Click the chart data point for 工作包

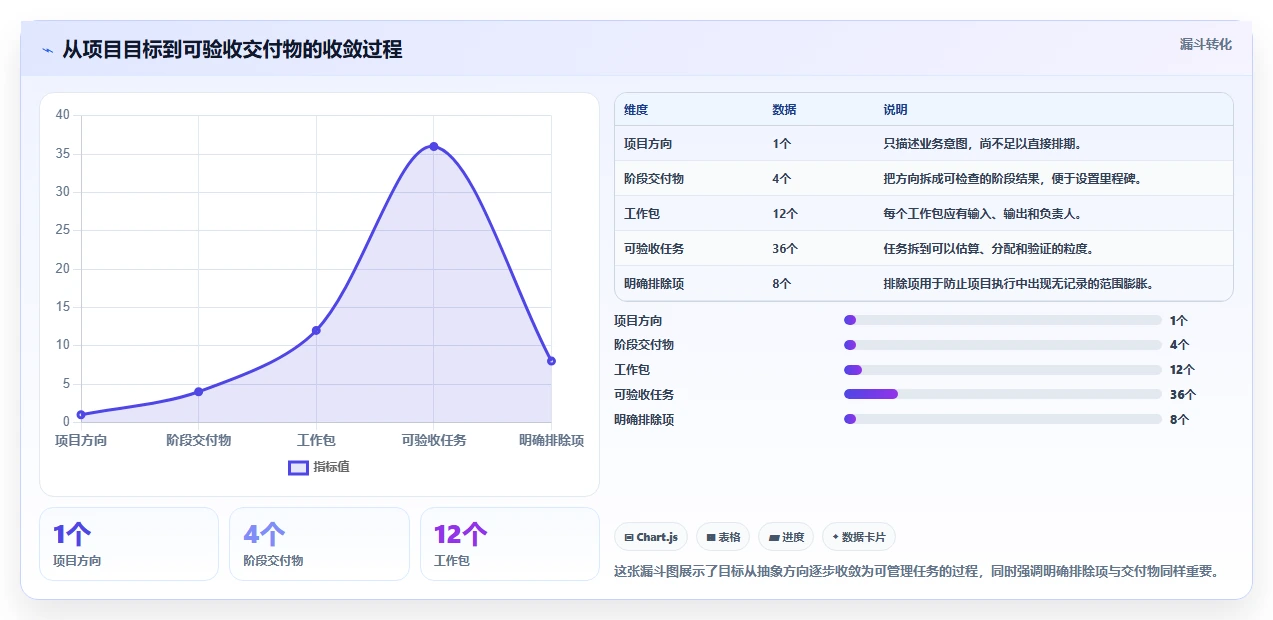316,330
